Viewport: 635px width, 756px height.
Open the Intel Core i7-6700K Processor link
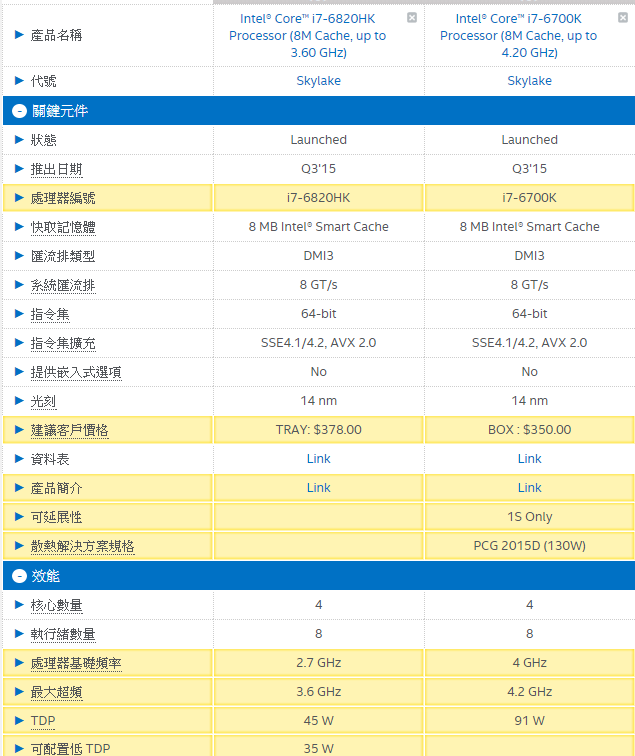click(519, 36)
